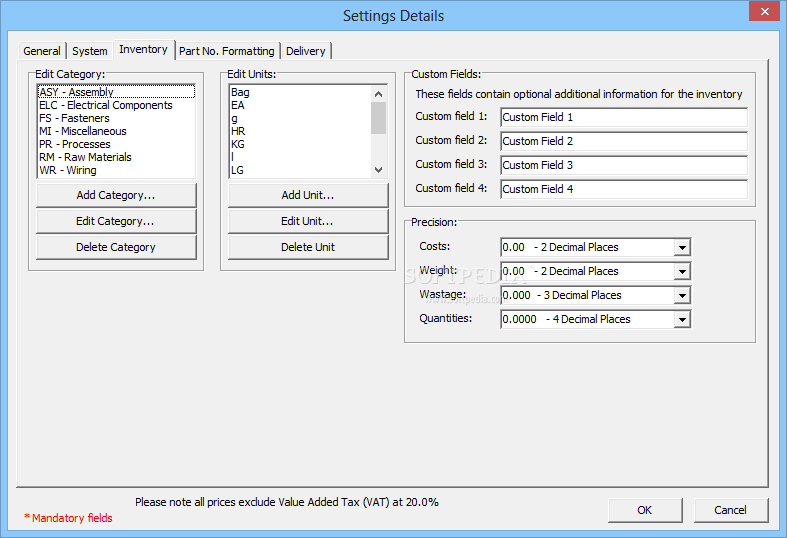The image size is (787, 538).
Task: Select ASY - Assembly category
Action: 116,92
